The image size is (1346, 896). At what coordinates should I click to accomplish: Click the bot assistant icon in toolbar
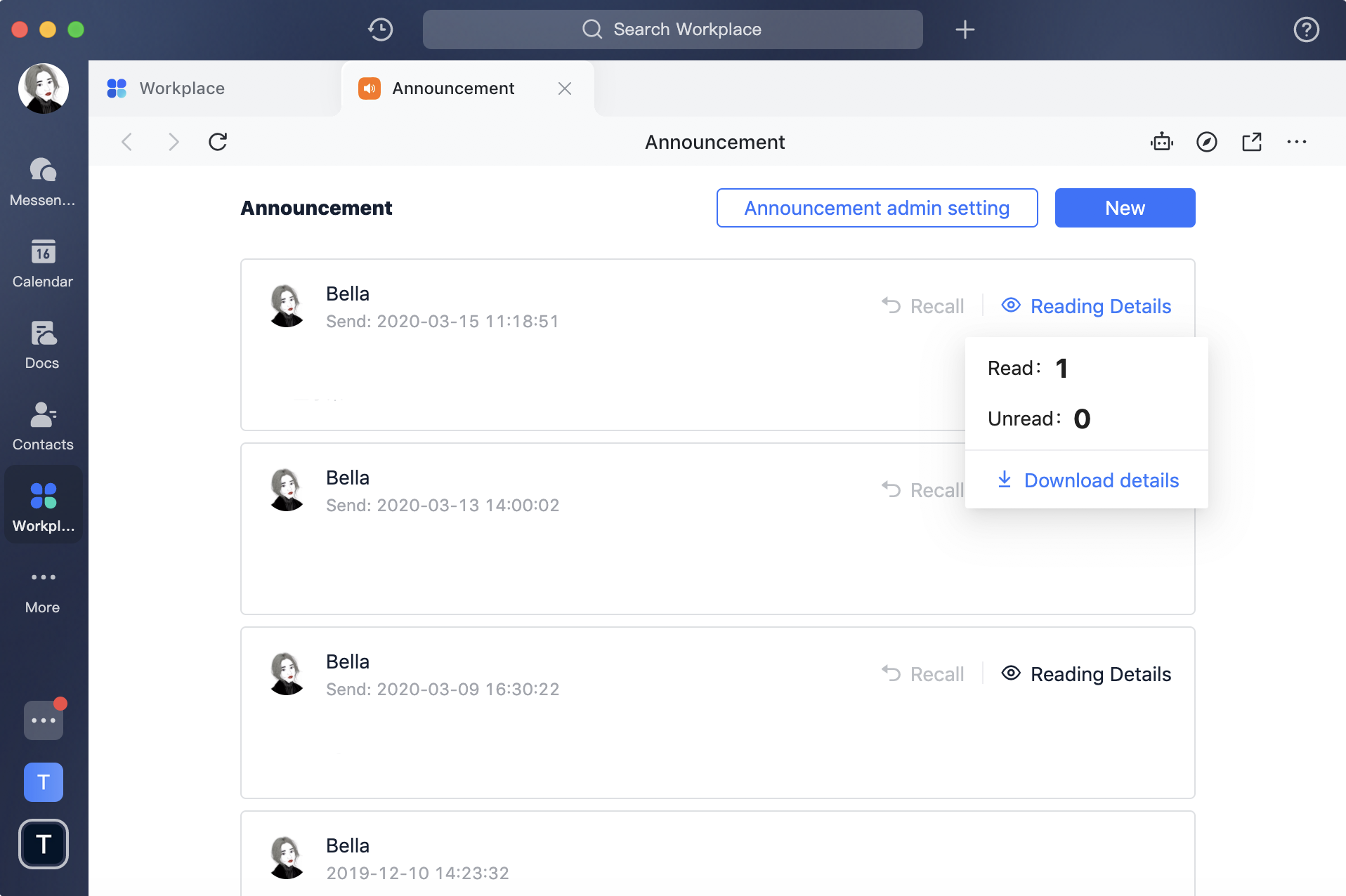[1161, 142]
